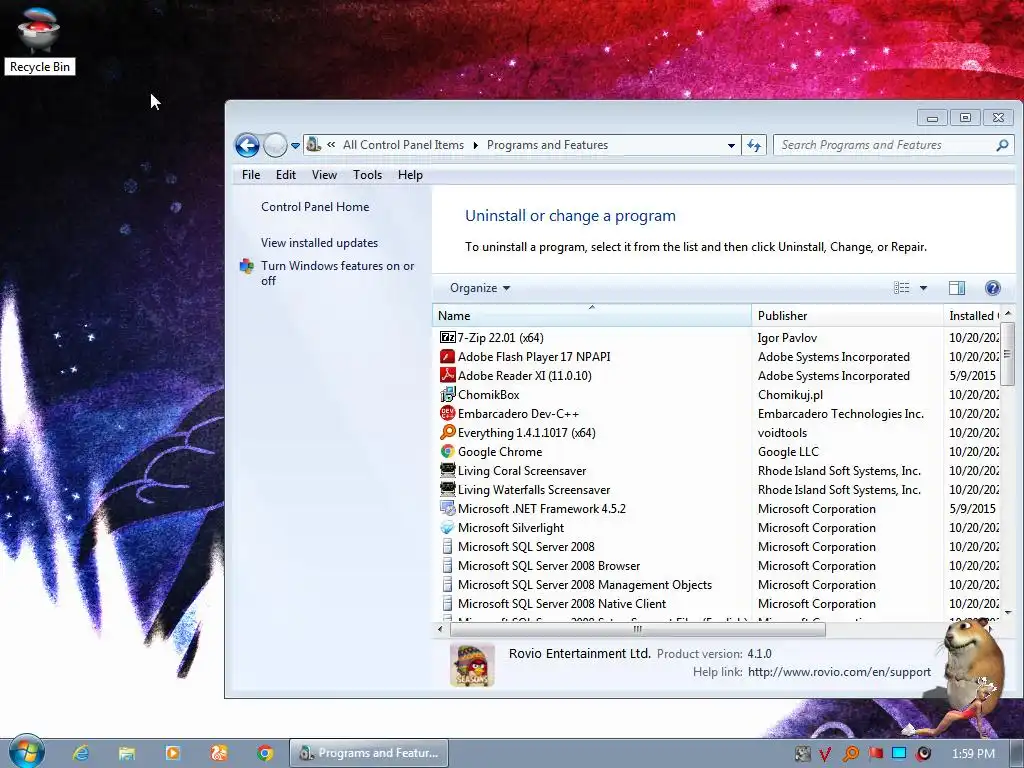Launch Google Chrome from taskbar

point(264,753)
